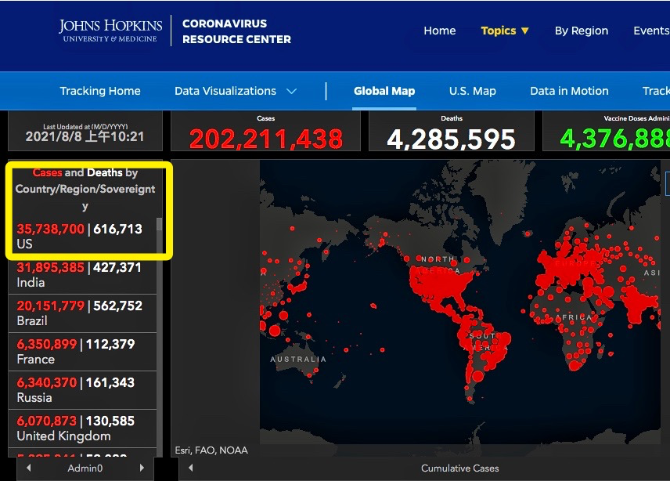This screenshot has width=670, height=481.
Task: Select the US entry in the country list
Action: pyautogui.click(x=80, y=236)
